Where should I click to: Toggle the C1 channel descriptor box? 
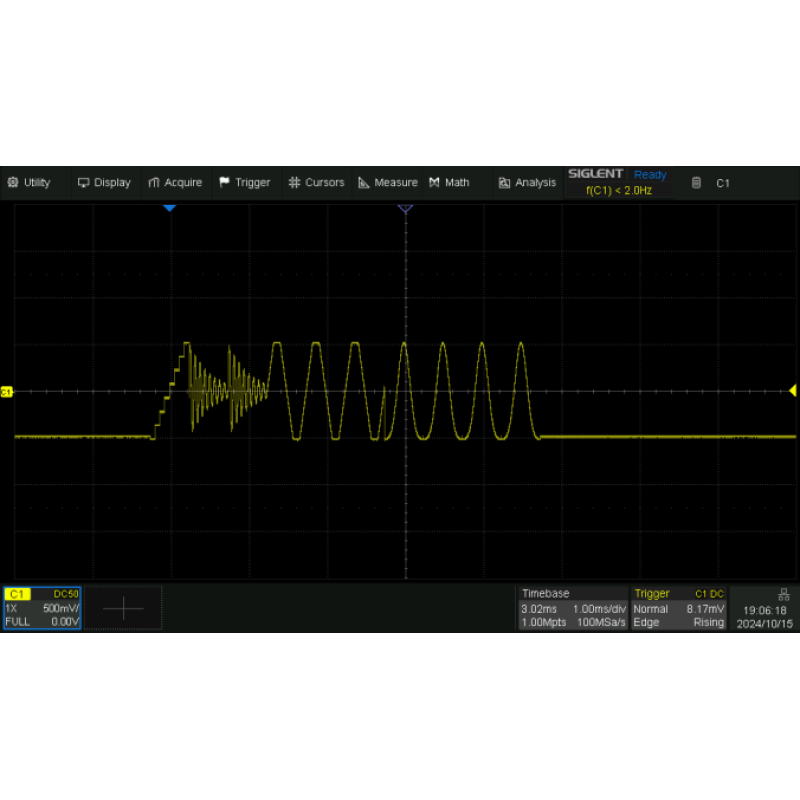pos(42,607)
